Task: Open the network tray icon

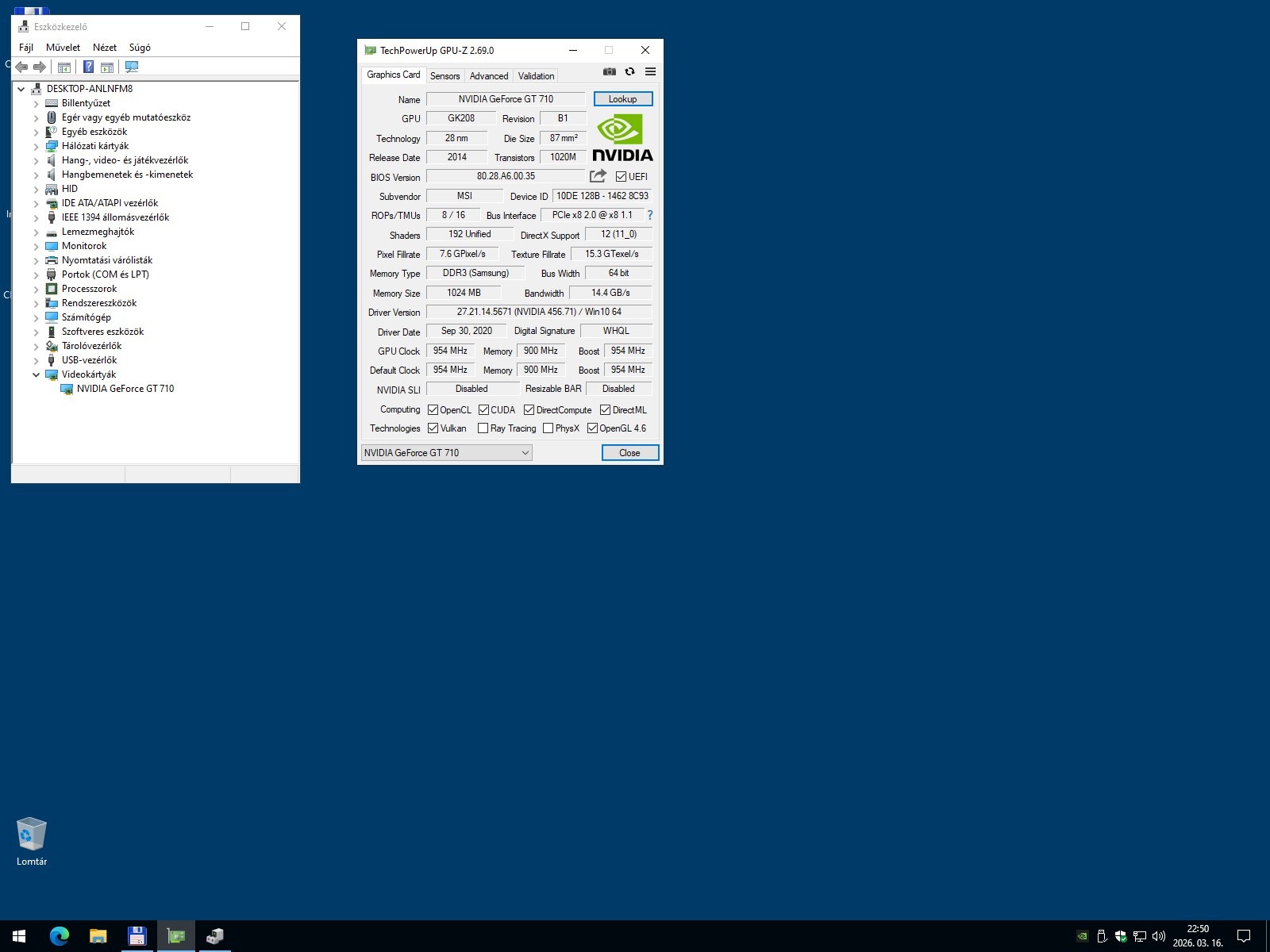Action: coord(1140,936)
